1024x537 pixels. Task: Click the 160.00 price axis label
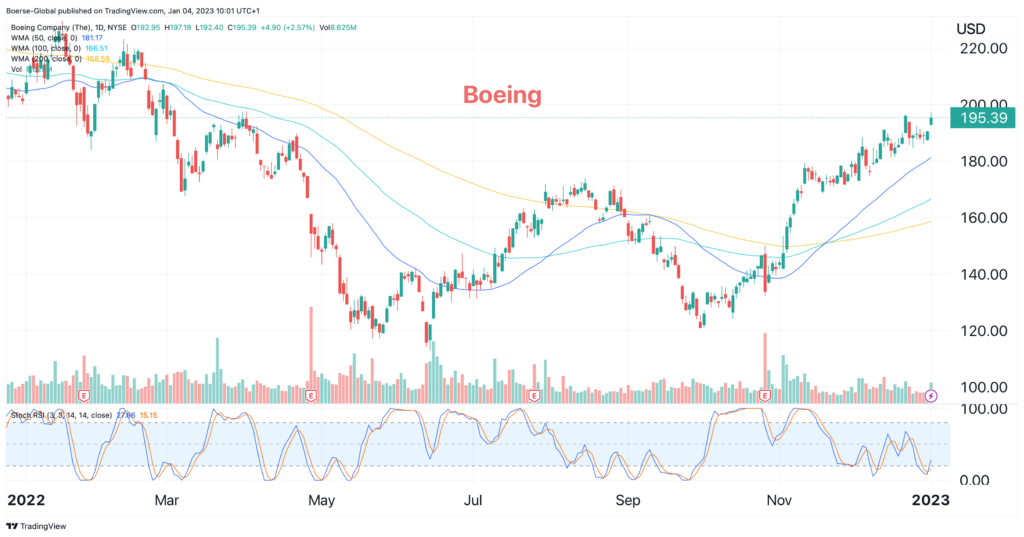pyautogui.click(x=984, y=218)
